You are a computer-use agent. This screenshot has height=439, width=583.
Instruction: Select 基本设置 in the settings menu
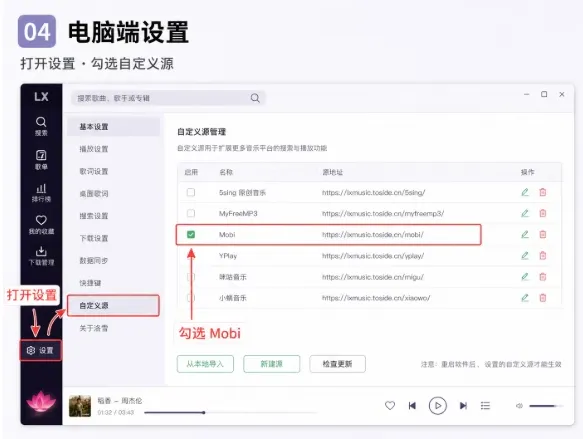coord(113,127)
